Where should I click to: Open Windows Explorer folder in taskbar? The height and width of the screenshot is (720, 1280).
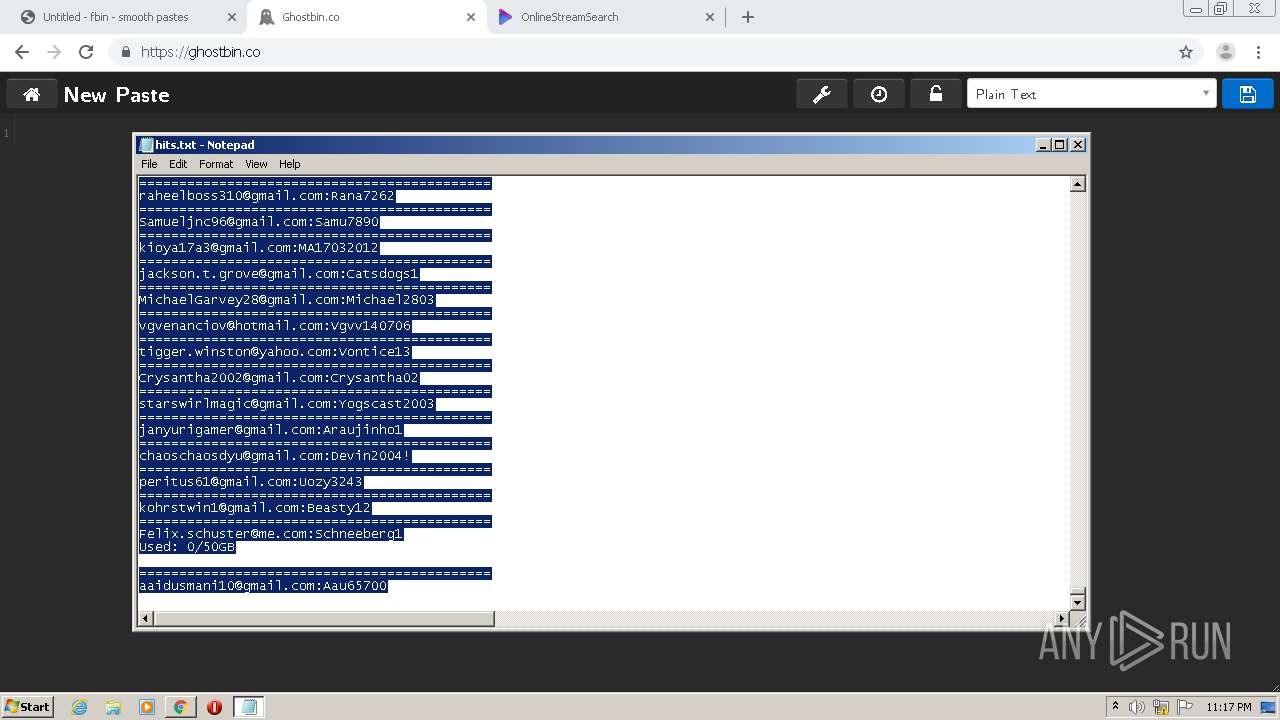coord(113,707)
